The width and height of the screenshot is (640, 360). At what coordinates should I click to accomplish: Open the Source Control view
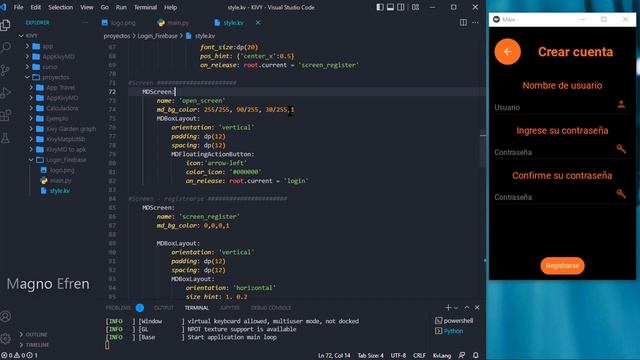click(x=5, y=70)
